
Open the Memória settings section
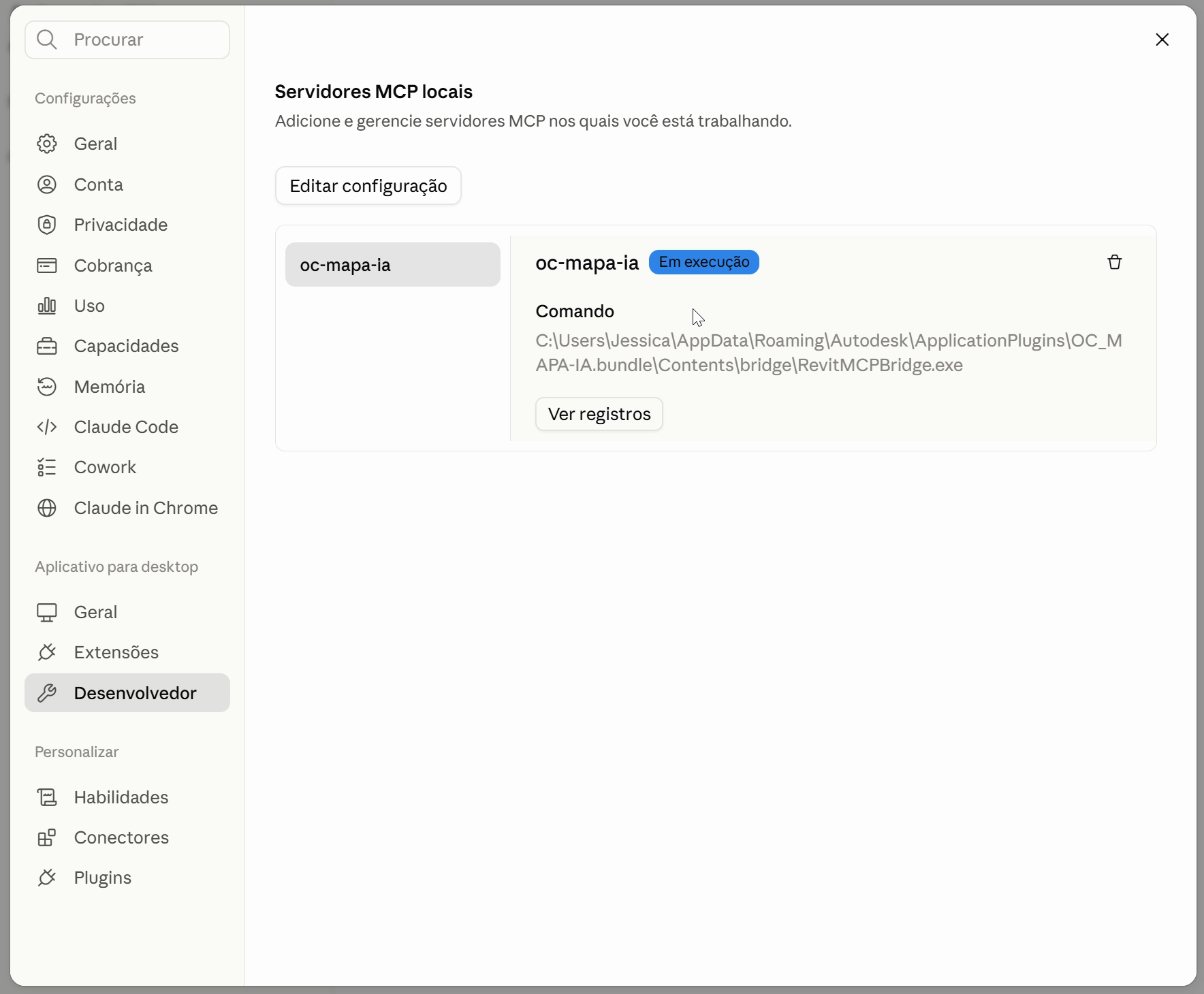coord(127,387)
